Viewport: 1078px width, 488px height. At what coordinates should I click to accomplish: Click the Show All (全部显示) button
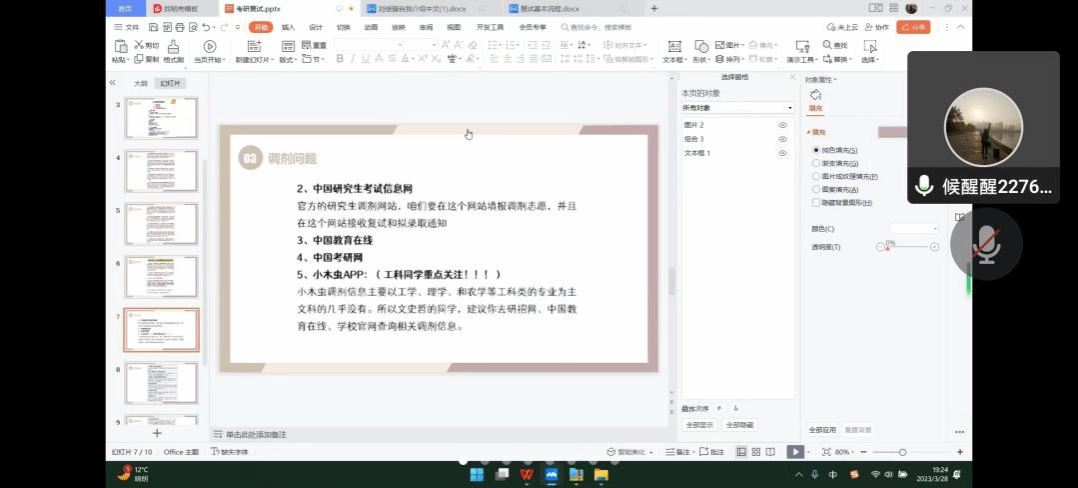[700, 425]
